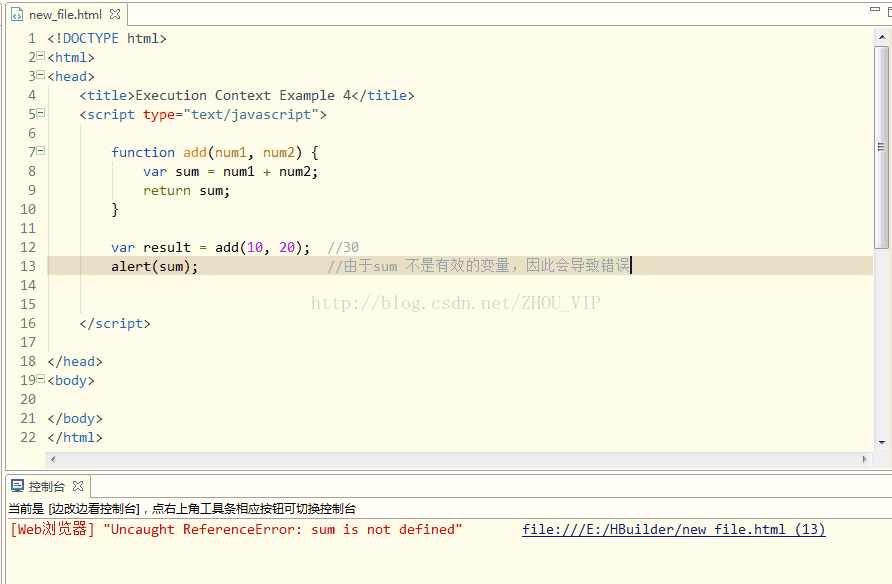Click the horizontal scrollbar right arrow
The image size is (892, 584).
(x=865, y=459)
